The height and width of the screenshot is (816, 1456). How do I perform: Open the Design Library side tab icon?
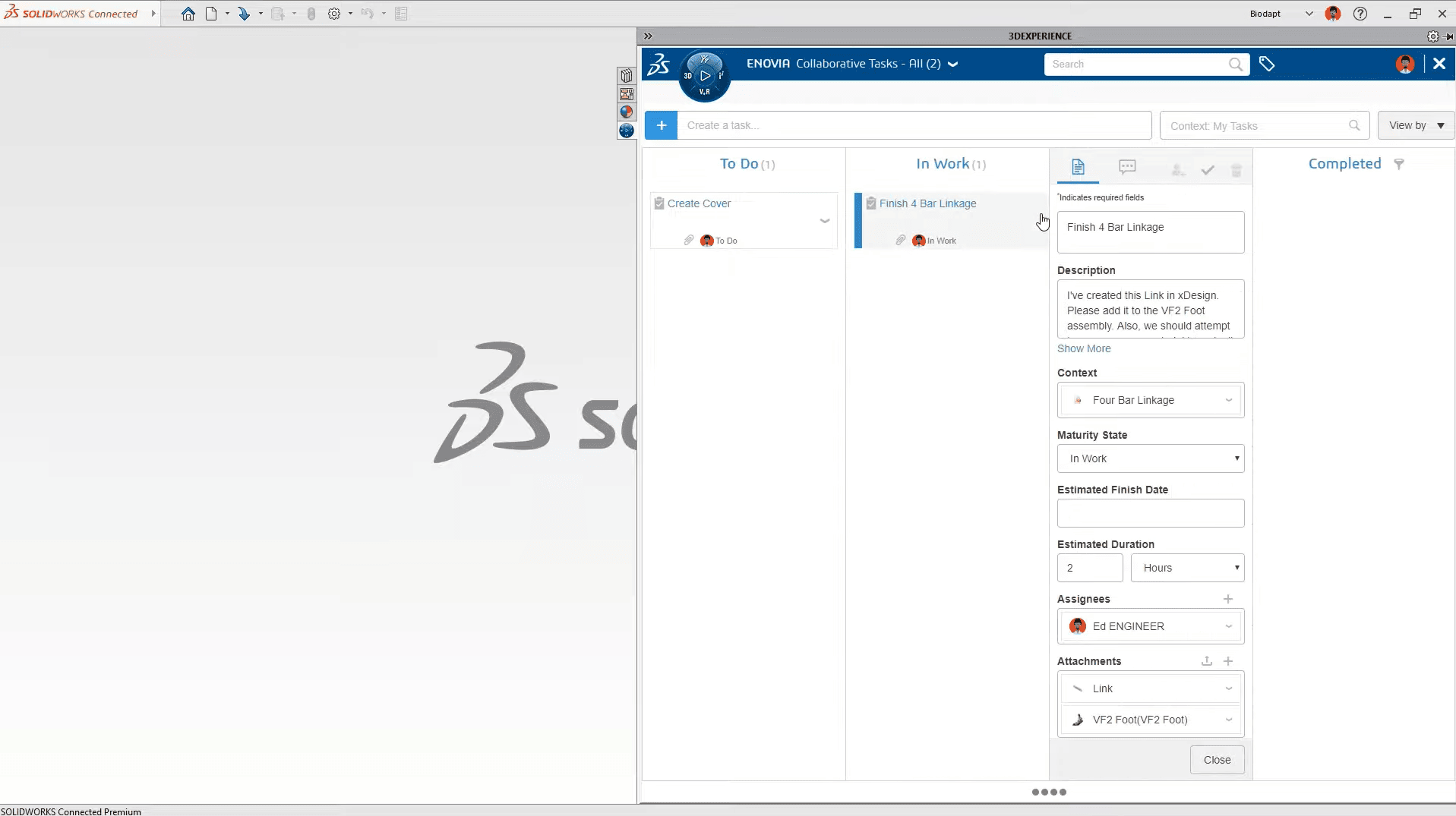(627, 76)
